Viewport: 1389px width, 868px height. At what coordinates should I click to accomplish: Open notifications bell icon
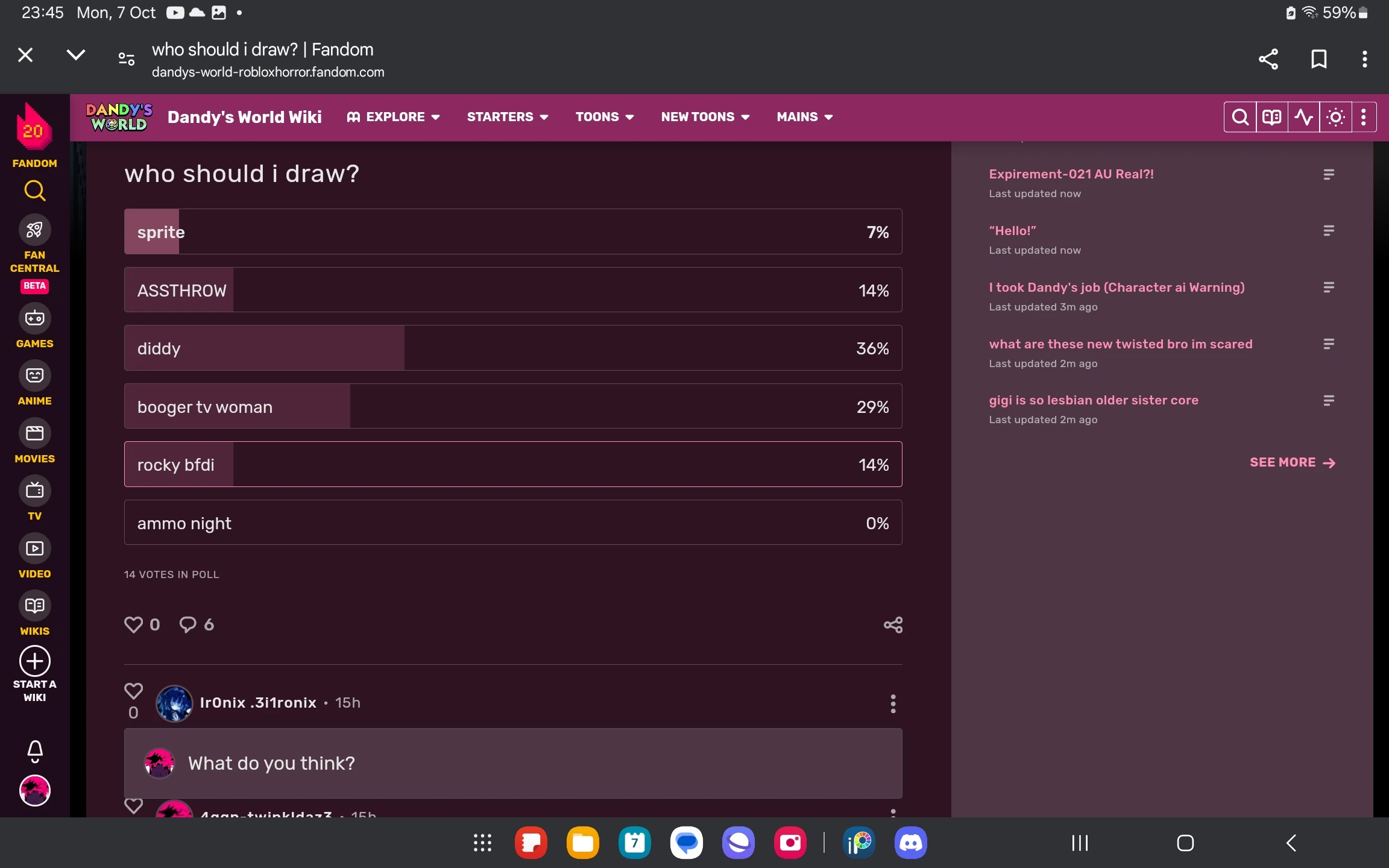(35, 750)
